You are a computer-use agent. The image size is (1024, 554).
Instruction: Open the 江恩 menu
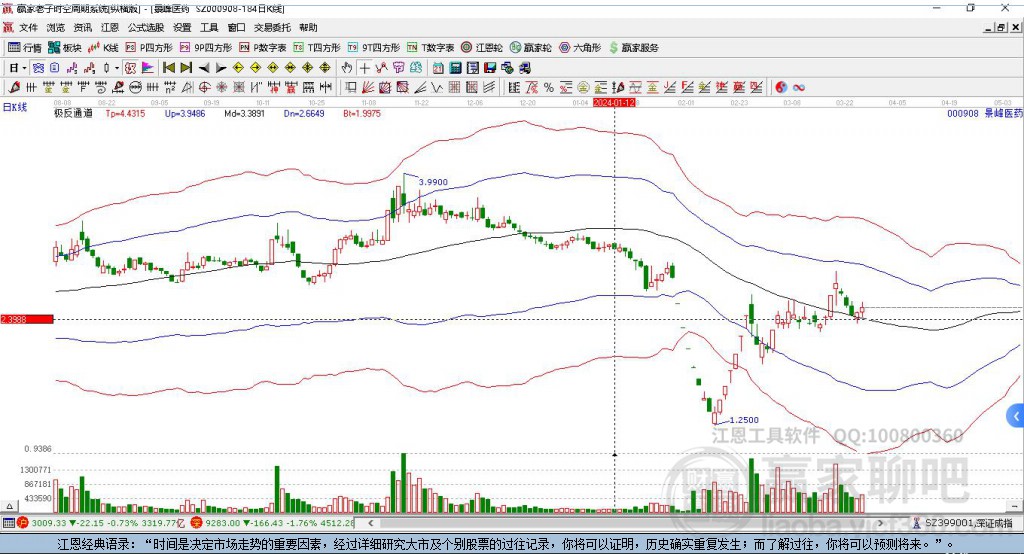click(110, 27)
